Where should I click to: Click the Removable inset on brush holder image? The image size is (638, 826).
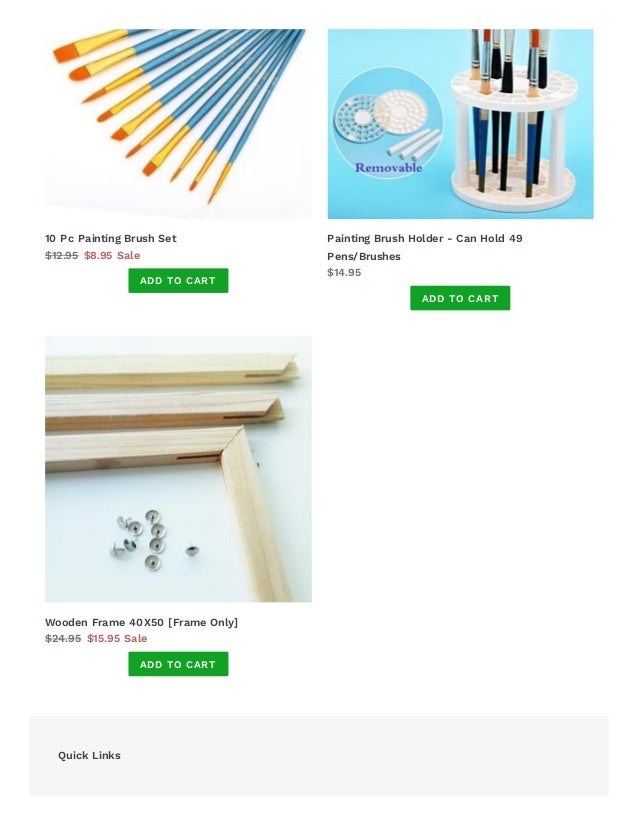[387, 124]
